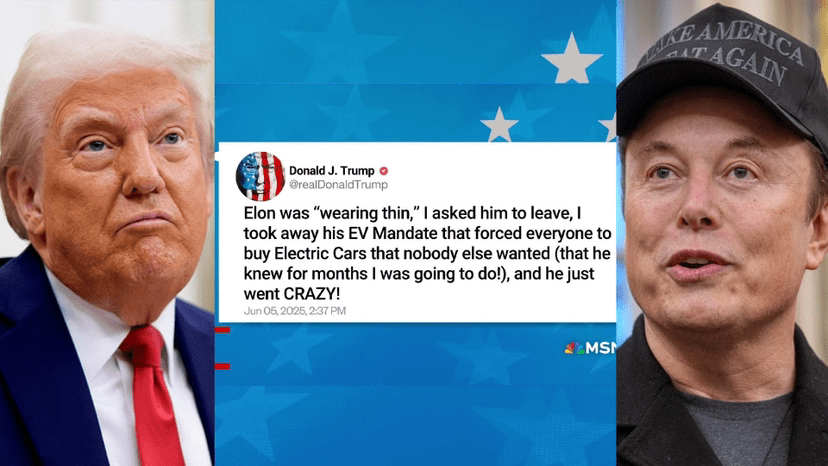
Task: Open the right photo of man in black cap
Action: pyautogui.click(x=722, y=233)
